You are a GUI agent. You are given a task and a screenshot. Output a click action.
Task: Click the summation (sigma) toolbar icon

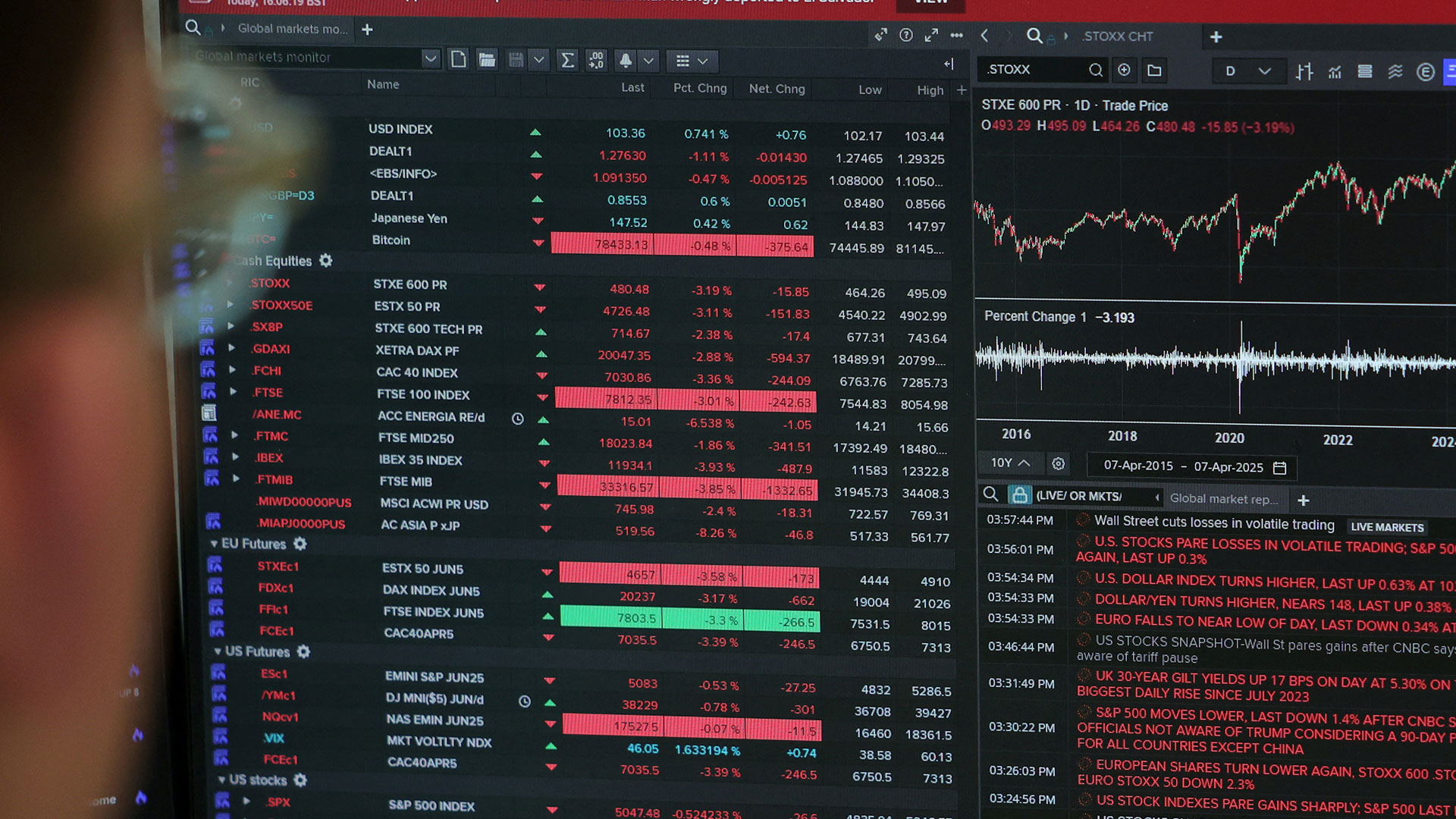click(x=566, y=61)
